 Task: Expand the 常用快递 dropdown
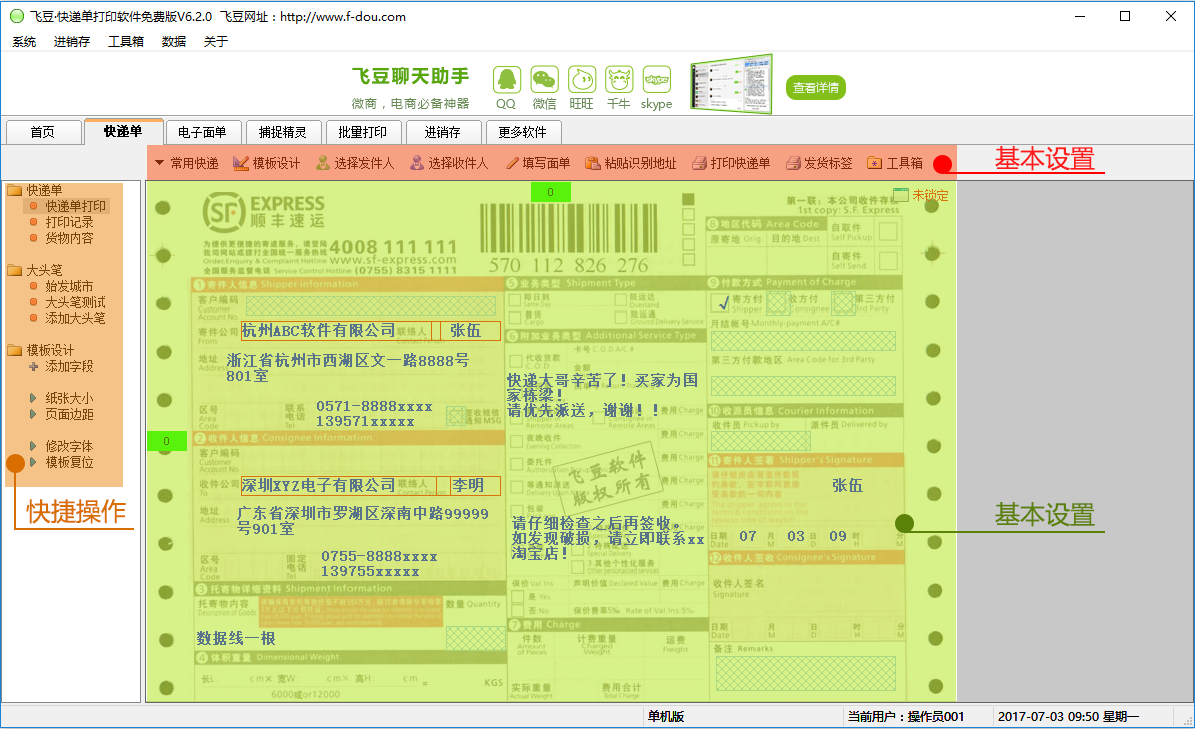(x=187, y=163)
